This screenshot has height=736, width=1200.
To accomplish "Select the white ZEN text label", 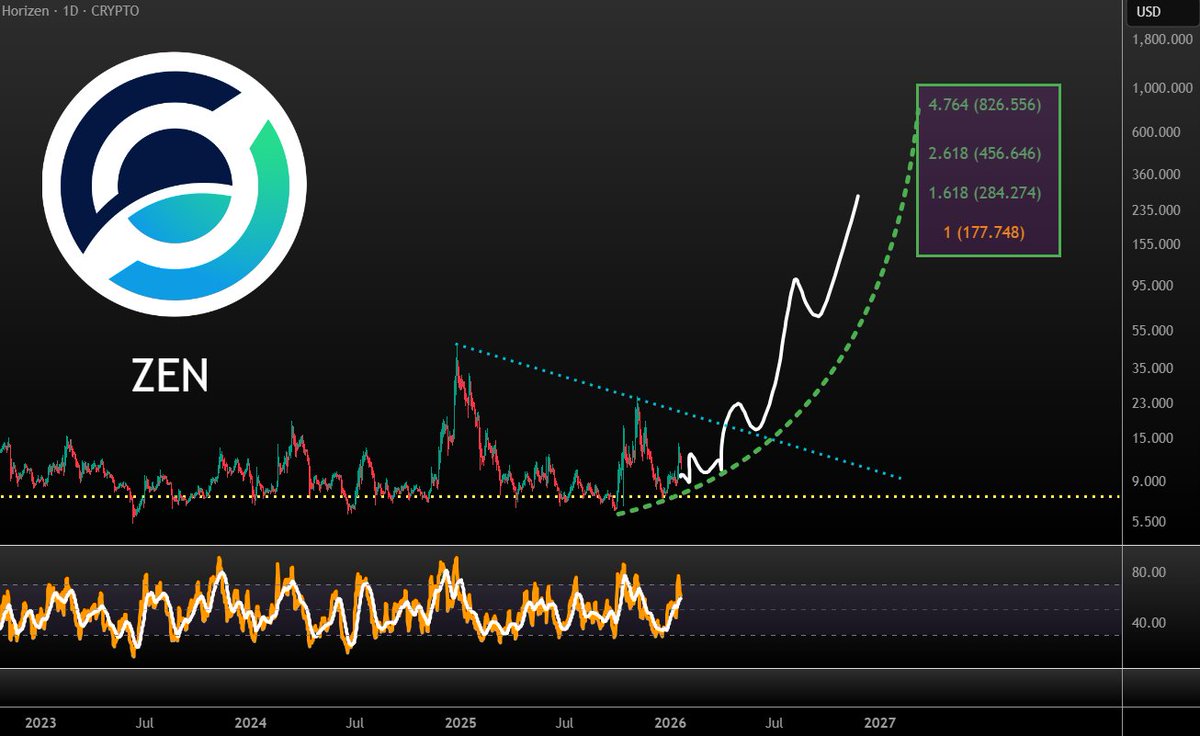I will tap(171, 376).
